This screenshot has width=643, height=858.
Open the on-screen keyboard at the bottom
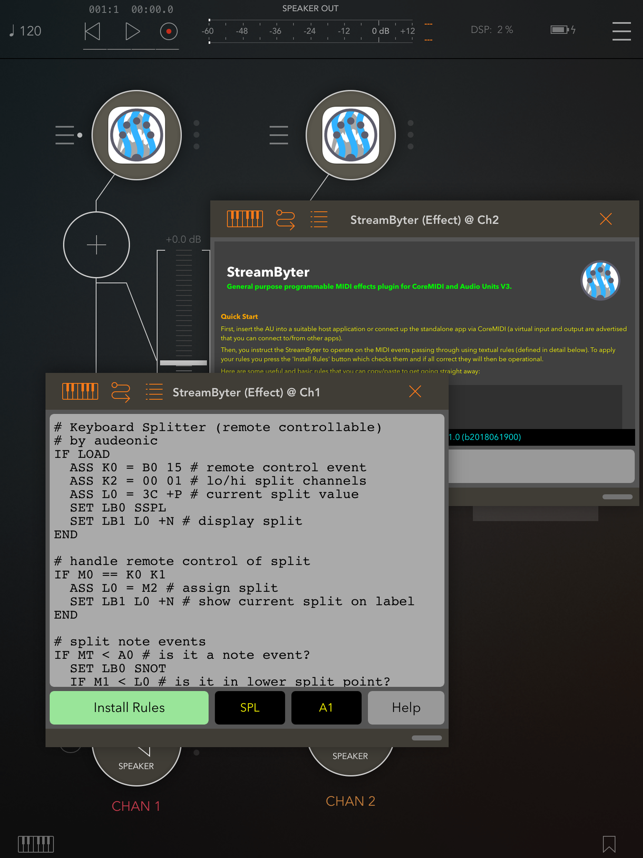pyautogui.click(x=36, y=843)
